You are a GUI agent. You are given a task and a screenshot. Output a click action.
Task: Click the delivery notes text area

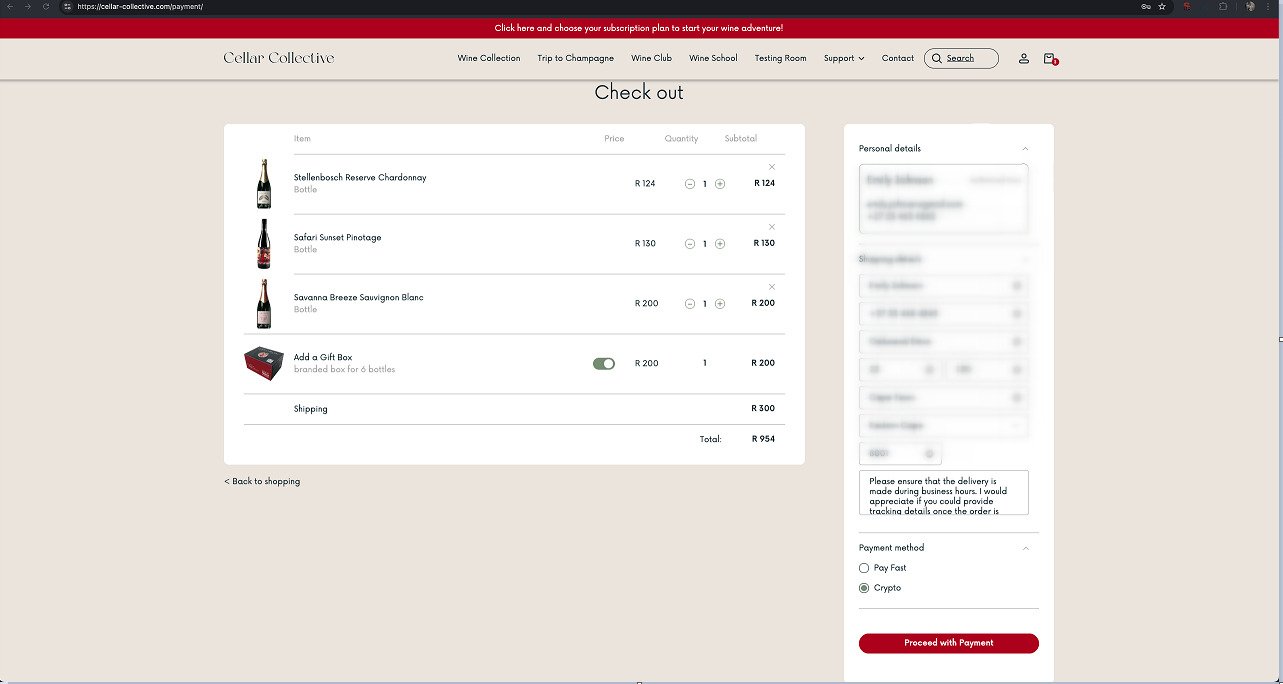coord(944,493)
